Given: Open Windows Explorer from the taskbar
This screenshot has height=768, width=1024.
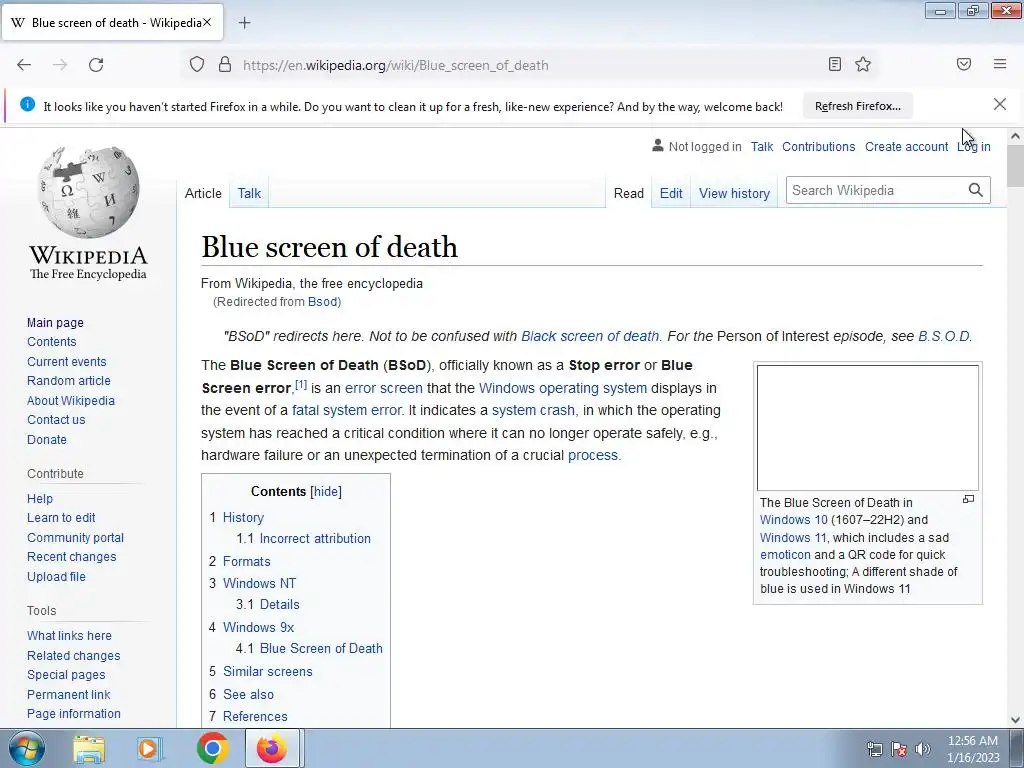Looking at the screenshot, I should 89,748.
